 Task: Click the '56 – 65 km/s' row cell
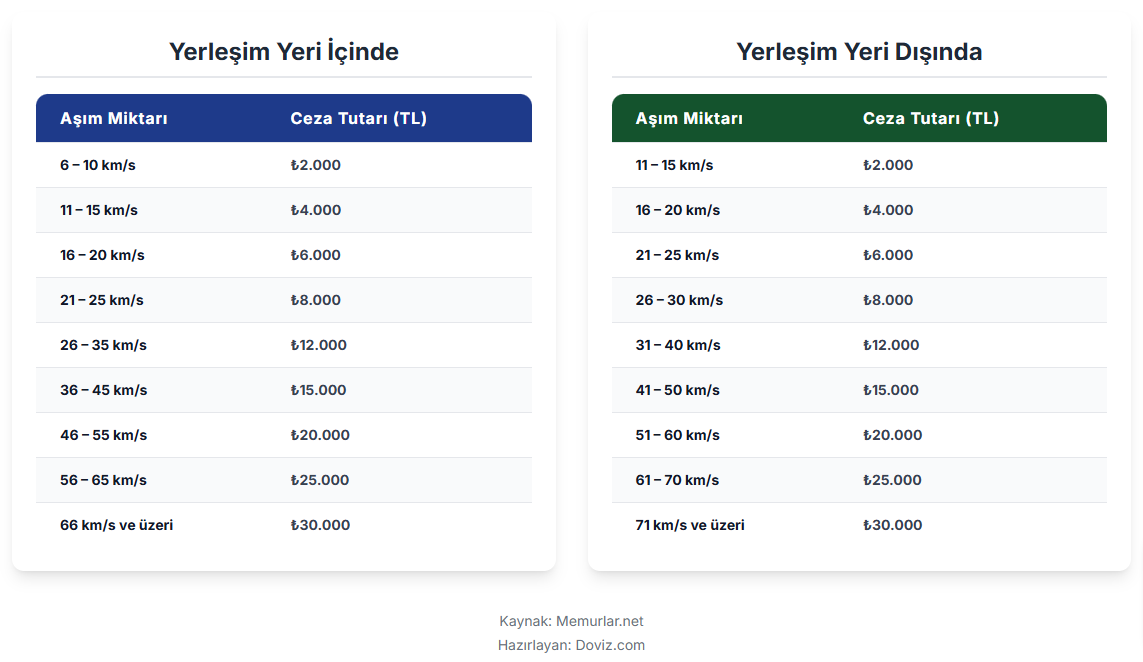(103, 480)
